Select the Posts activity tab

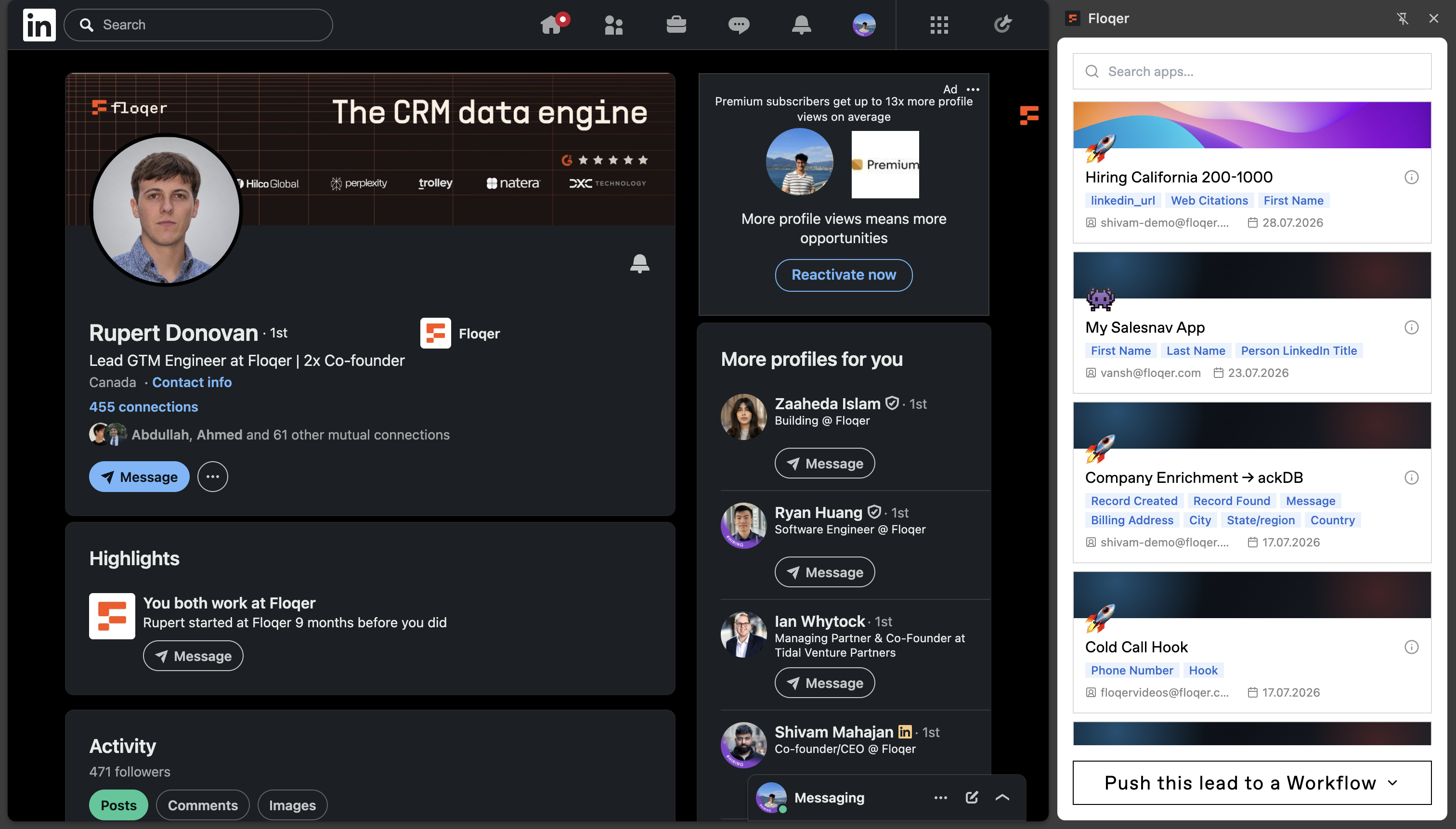118,805
